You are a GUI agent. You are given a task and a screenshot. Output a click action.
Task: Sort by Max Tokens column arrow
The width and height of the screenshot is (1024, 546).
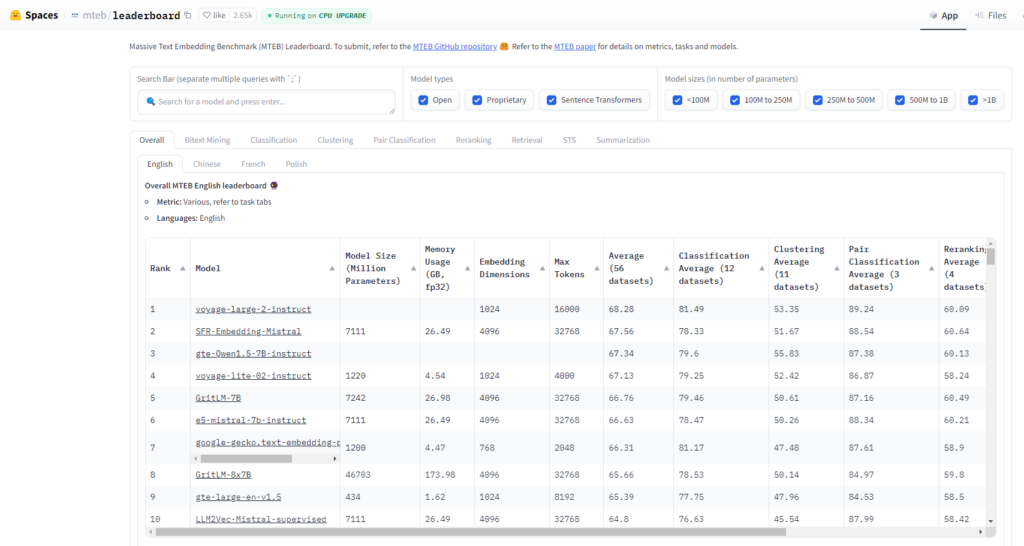coord(597,268)
